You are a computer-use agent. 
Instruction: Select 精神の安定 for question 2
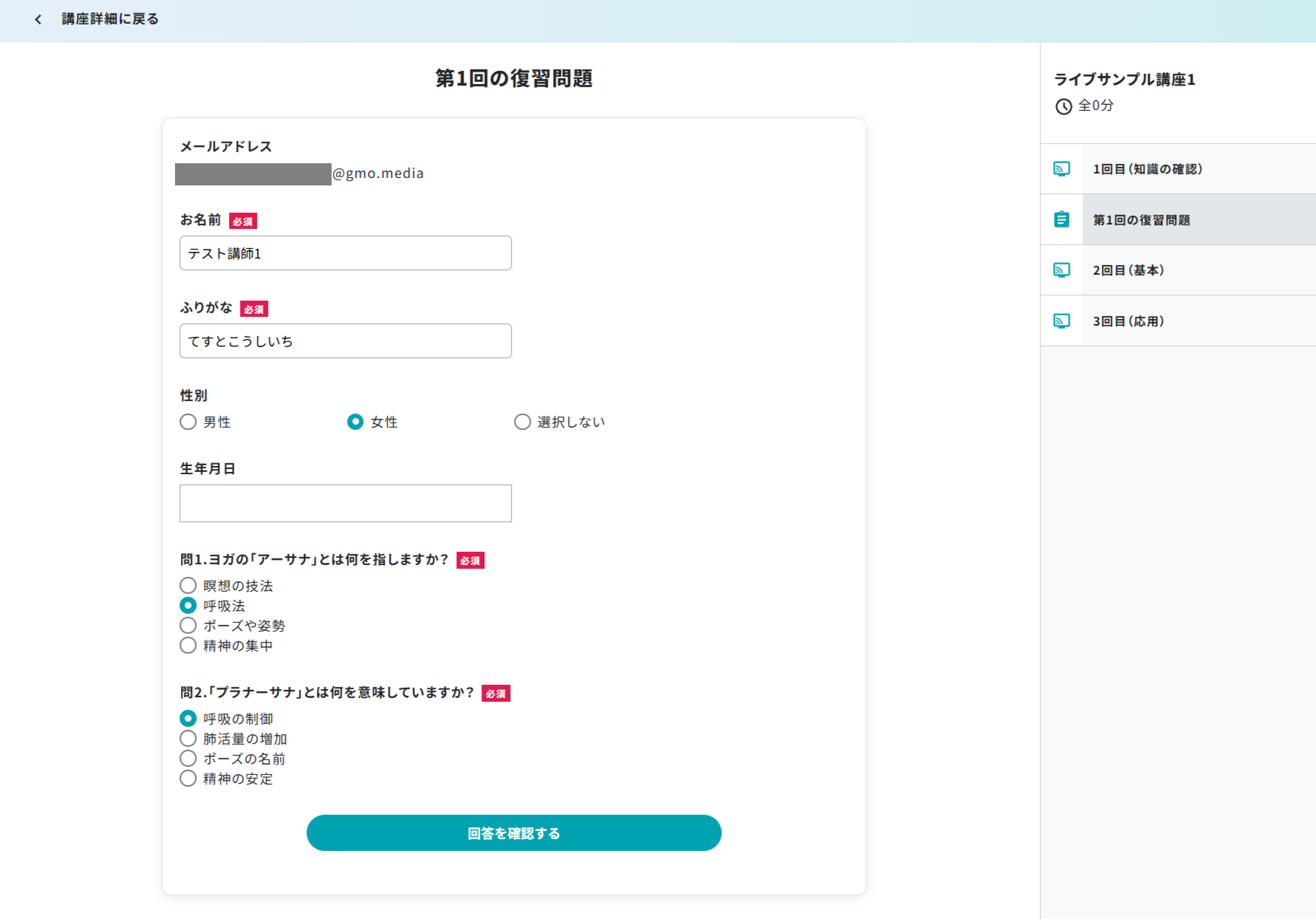[x=188, y=779]
